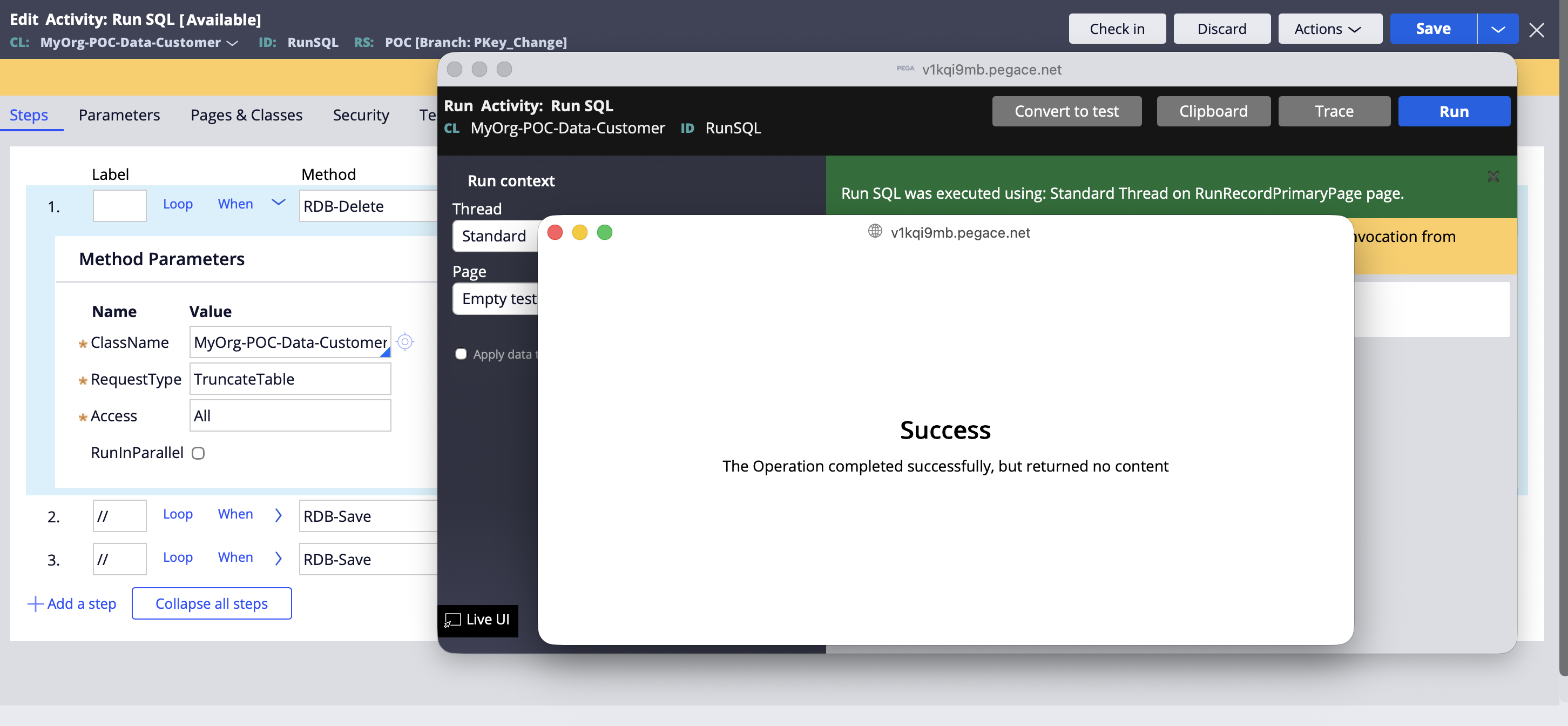
Task: Collapse step 1 with the chevron
Action: pyautogui.click(x=278, y=203)
